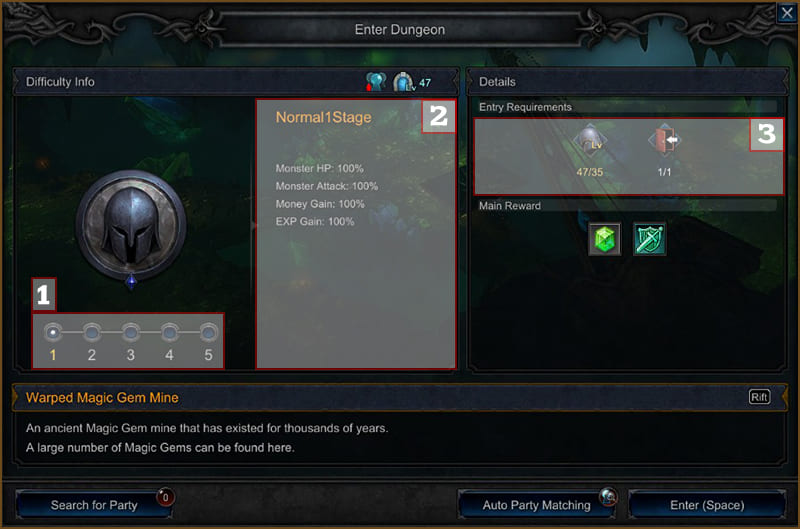The width and height of the screenshot is (800, 529).
Task: Click the Search for Party button
Action: pos(94,505)
